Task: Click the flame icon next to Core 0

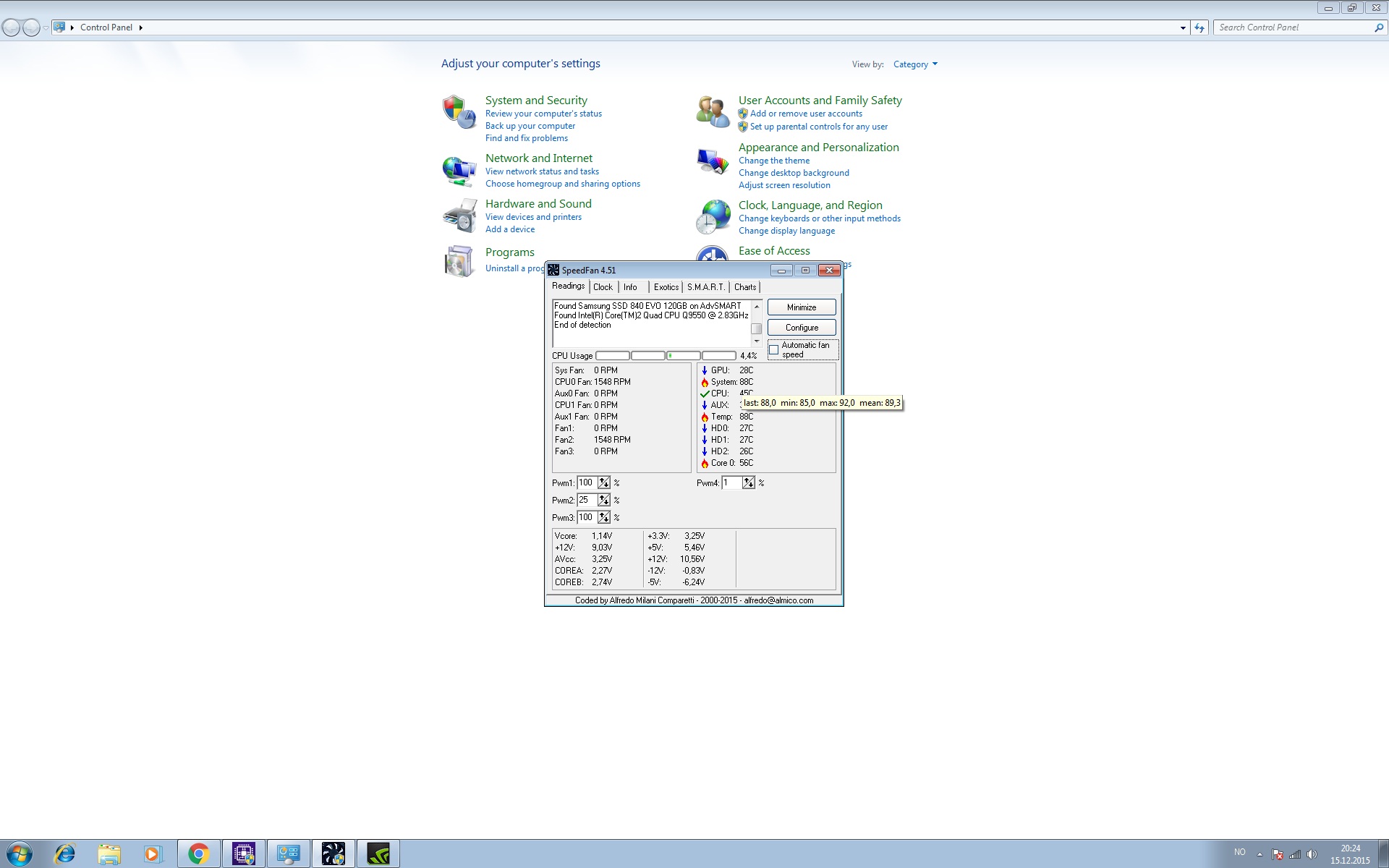Action: [705, 463]
